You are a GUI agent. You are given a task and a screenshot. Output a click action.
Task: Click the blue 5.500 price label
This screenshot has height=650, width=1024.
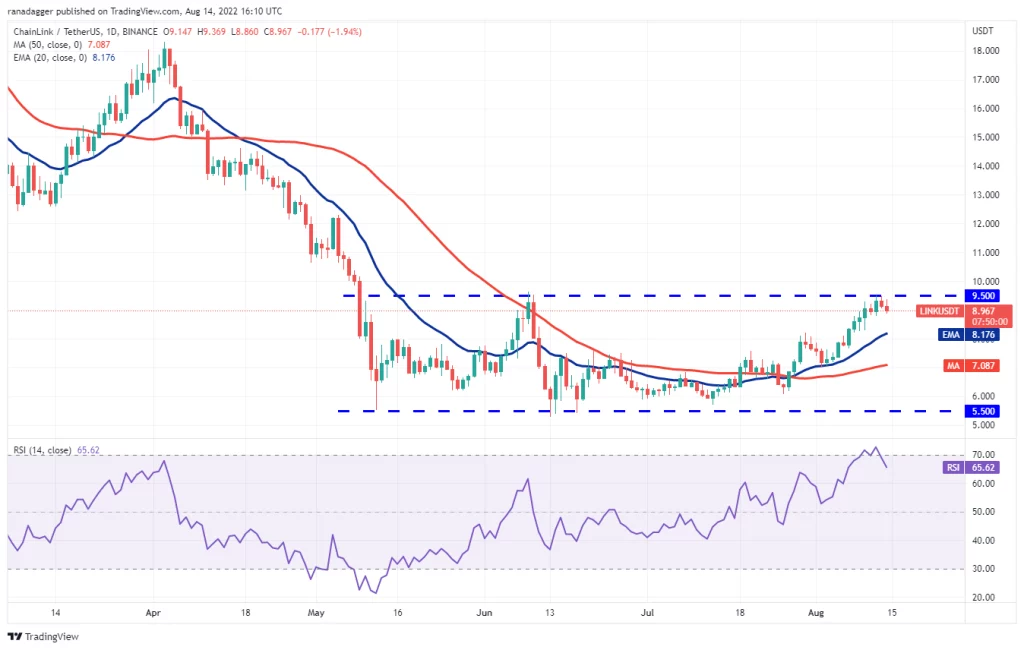[x=982, y=411]
